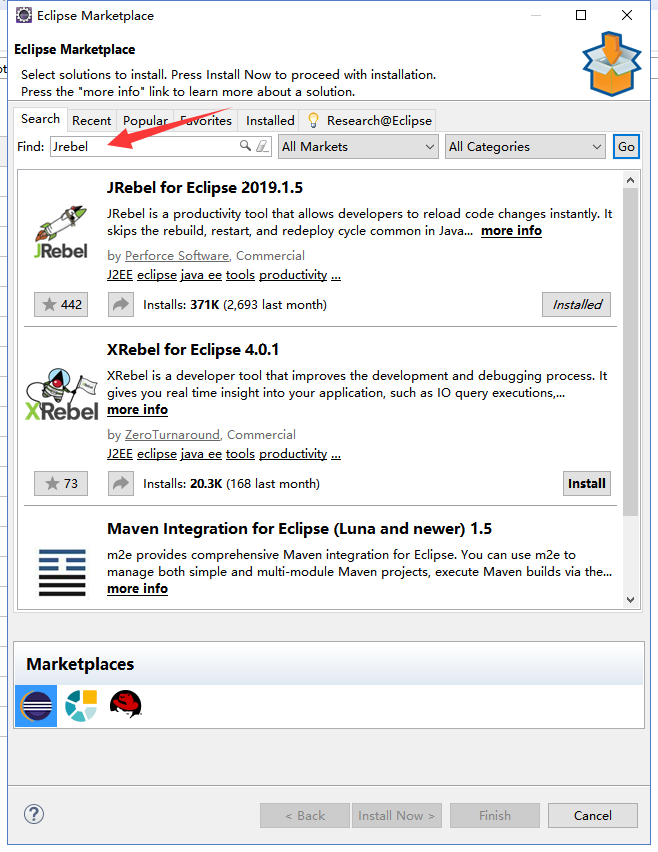
Task: Open the ZeroTurnaround vendor link
Action: pos(172,435)
